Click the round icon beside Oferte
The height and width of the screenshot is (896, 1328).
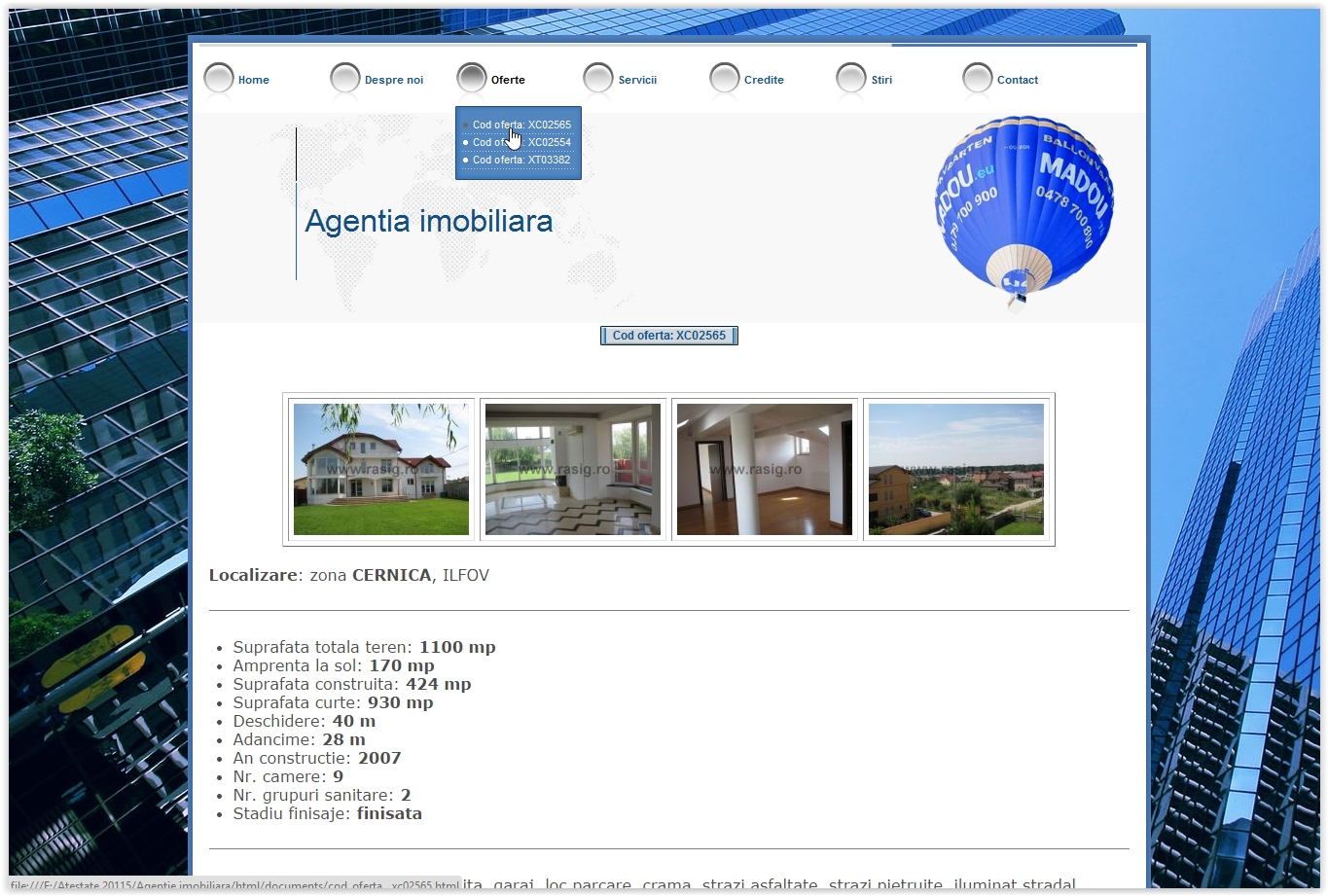[472, 79]
